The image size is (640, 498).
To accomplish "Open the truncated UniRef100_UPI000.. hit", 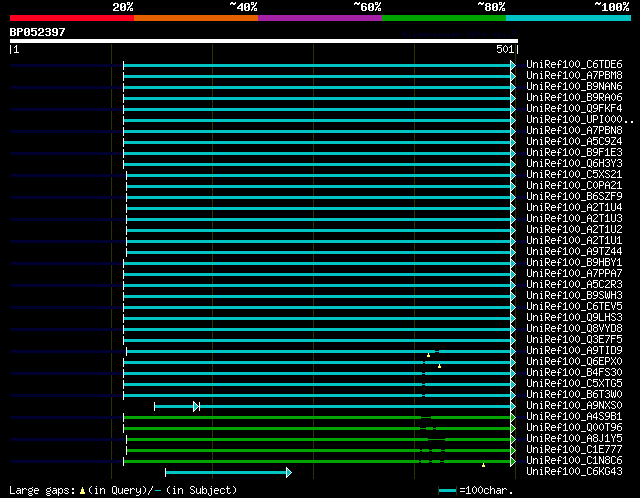I will pos(580,119).
